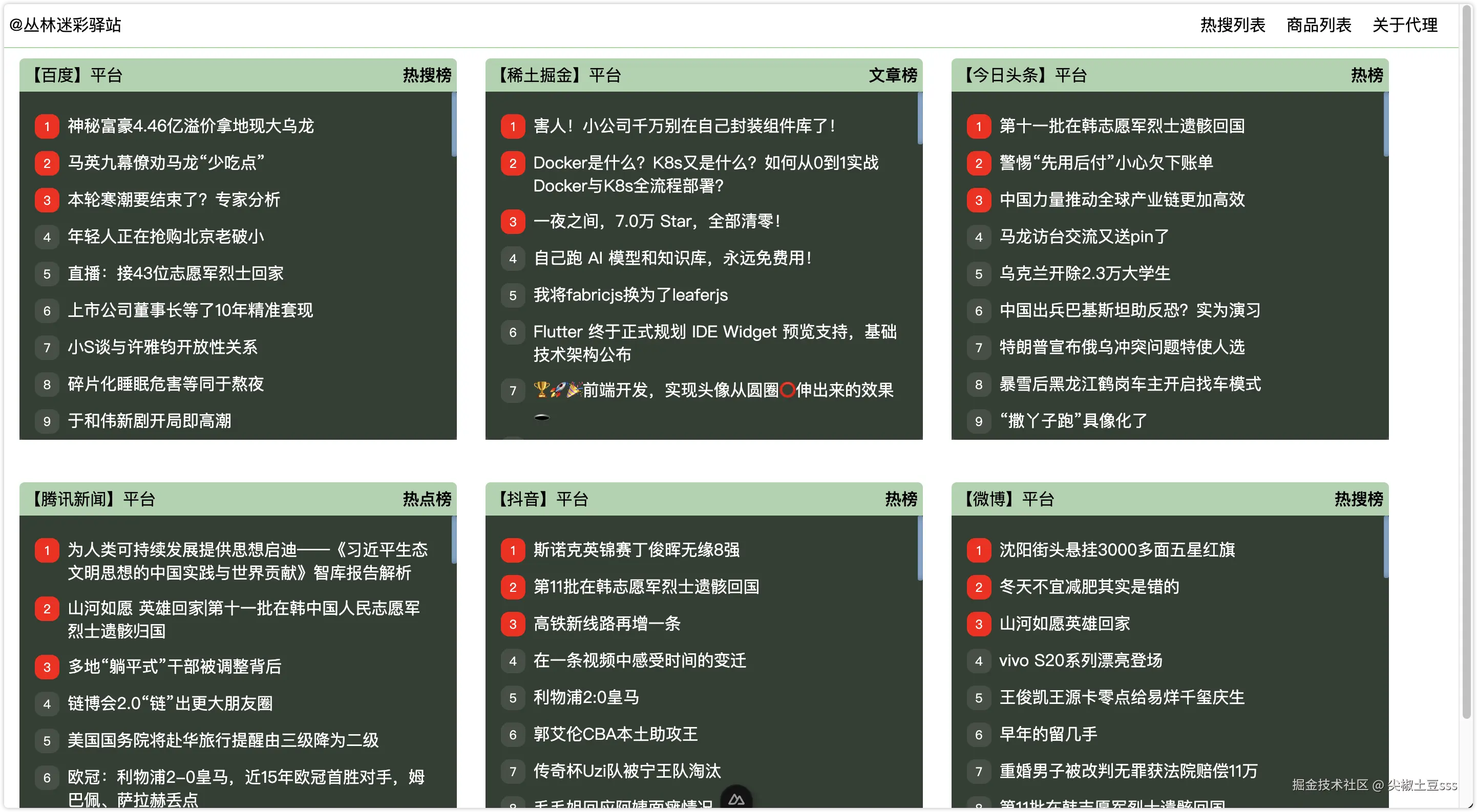The image size is (1477, 812).
Task: Click the 【抖音】平台 panel header
Action: pyautogui.click(x=704, y=499)
